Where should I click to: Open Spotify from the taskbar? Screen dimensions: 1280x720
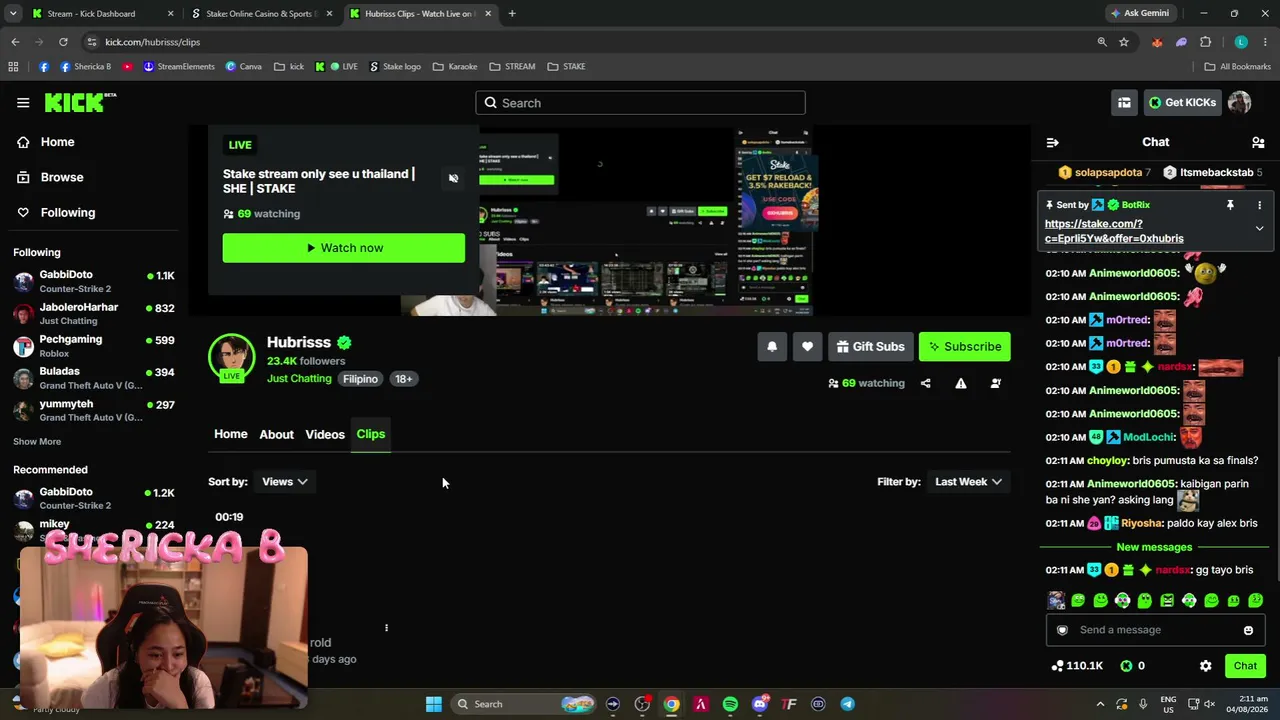730,704
